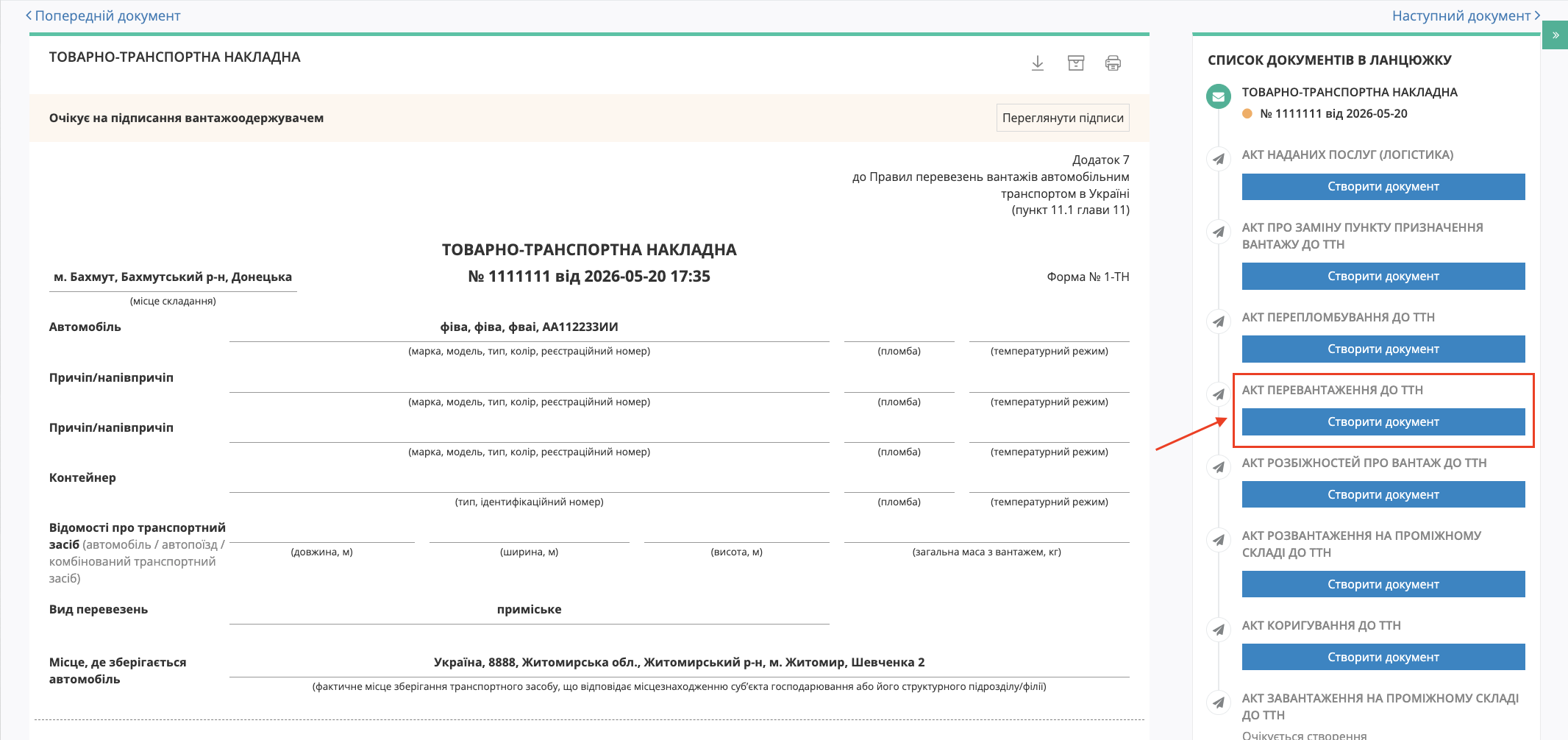Create document for АКТ РОЗБІЖНОСТЕЙ ПРО ВАНТАЖ
Viewport: 1568px width, 740px height.
pyautogui.click(x=1383, y=495)
